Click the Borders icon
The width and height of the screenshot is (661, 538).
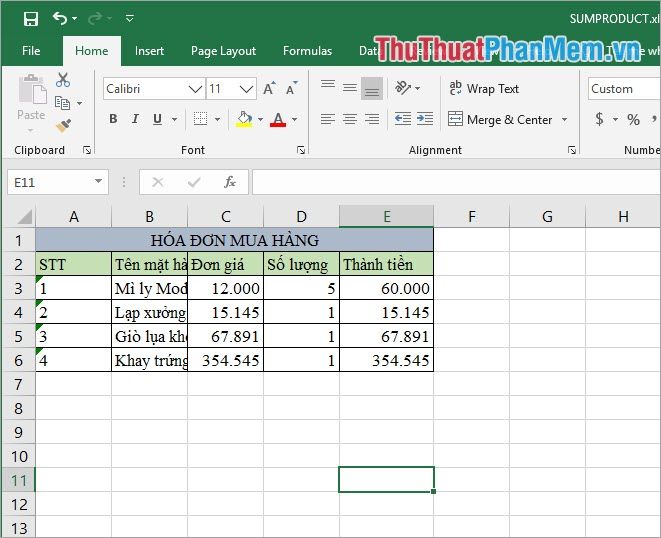200,119
